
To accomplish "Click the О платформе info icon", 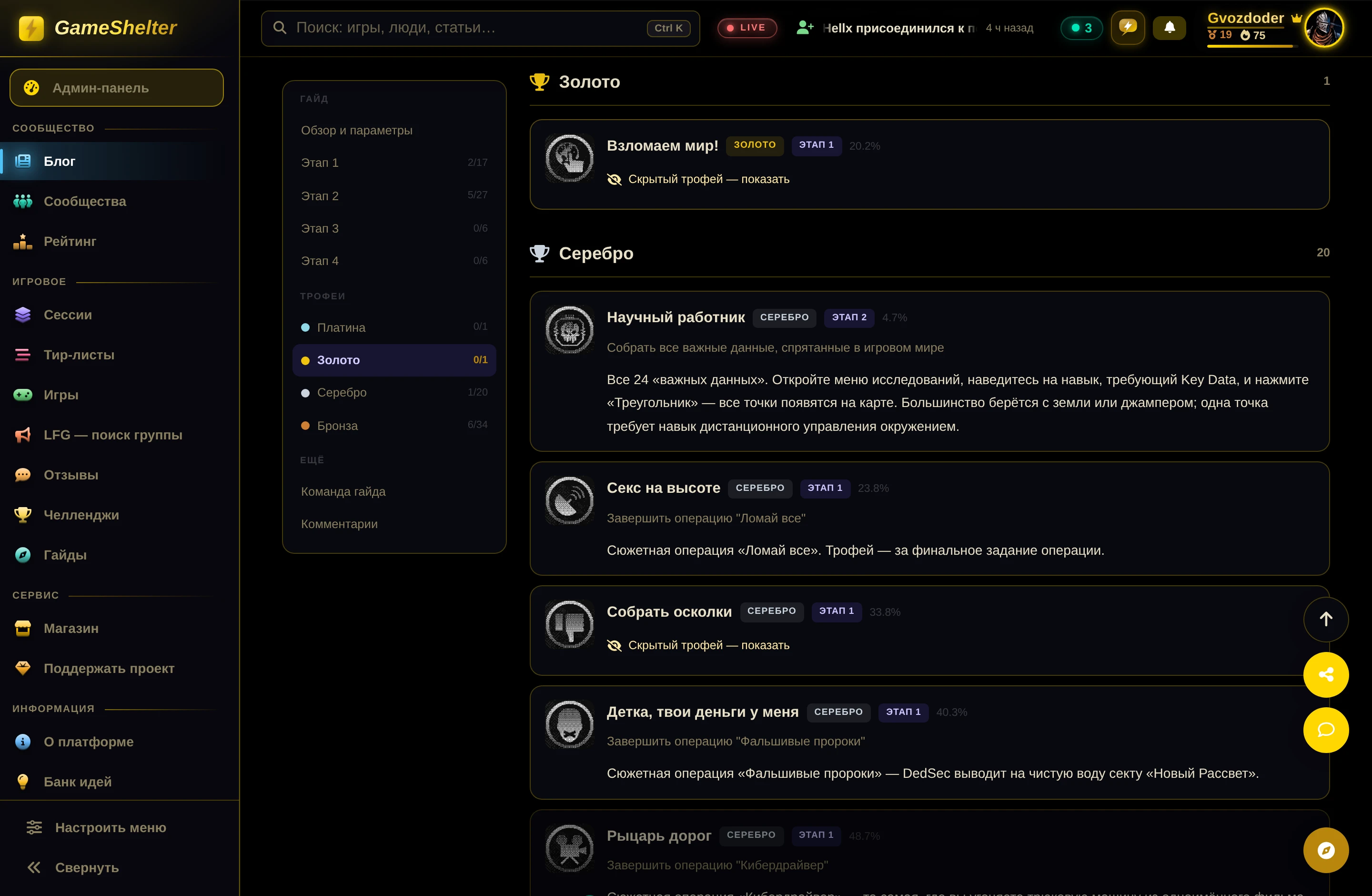I will point(22,742).
